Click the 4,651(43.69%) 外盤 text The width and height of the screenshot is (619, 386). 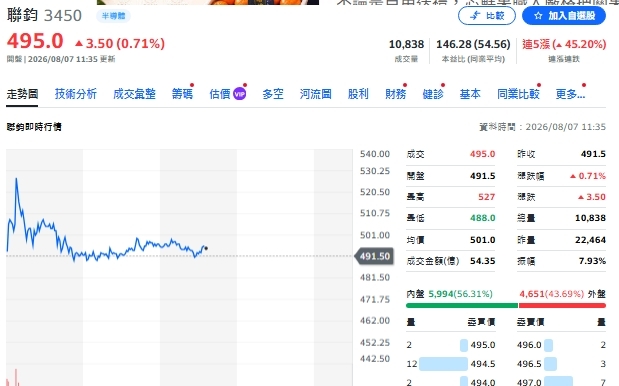coord(562,294)
